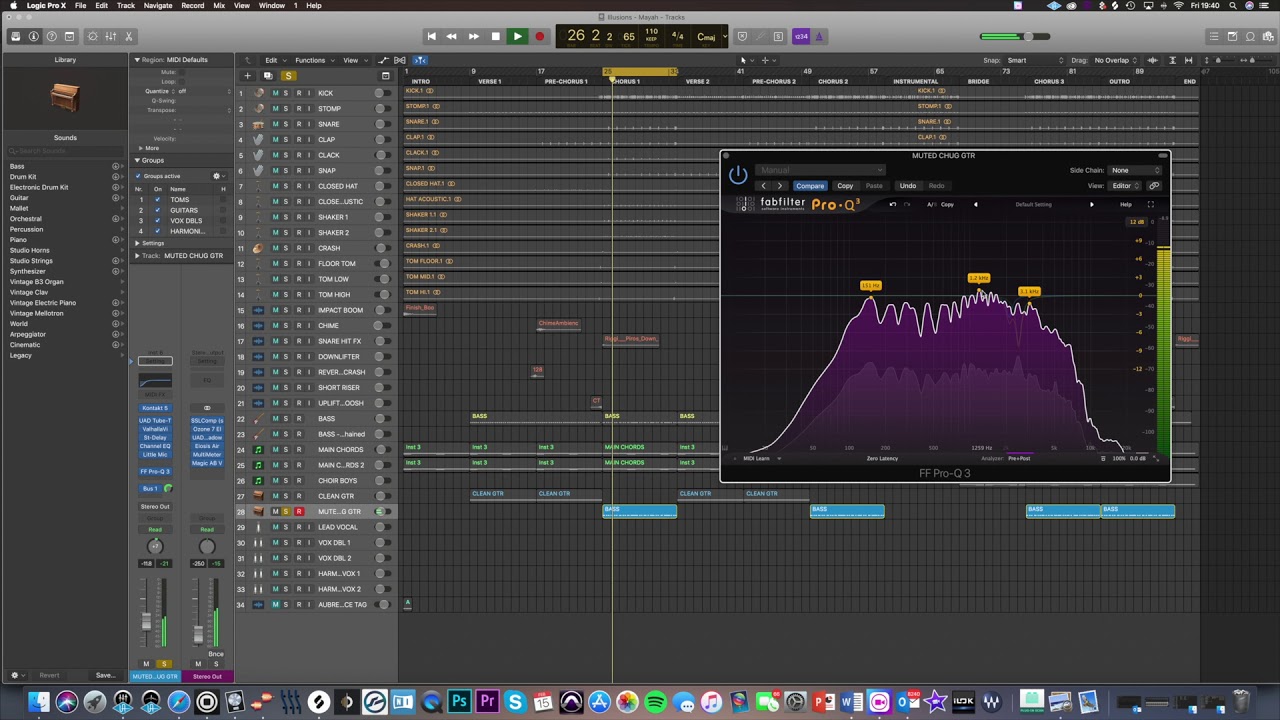Click the plugin Compare button

click(810, 186)
